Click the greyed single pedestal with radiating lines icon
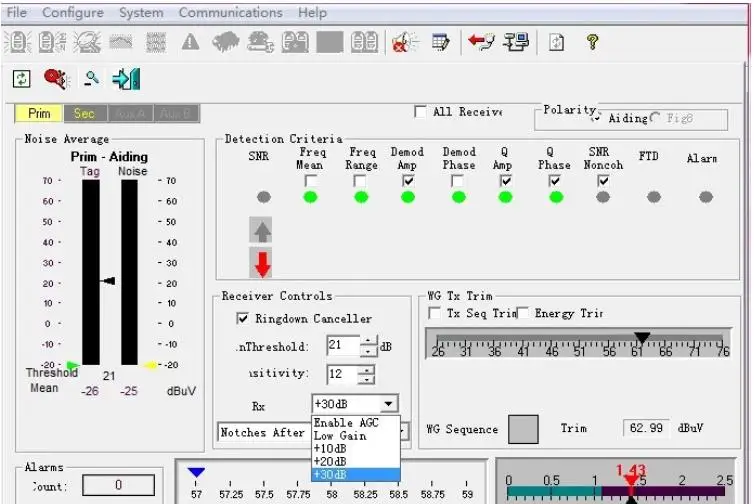Screen dimensions: 754x504 (18, 42)
